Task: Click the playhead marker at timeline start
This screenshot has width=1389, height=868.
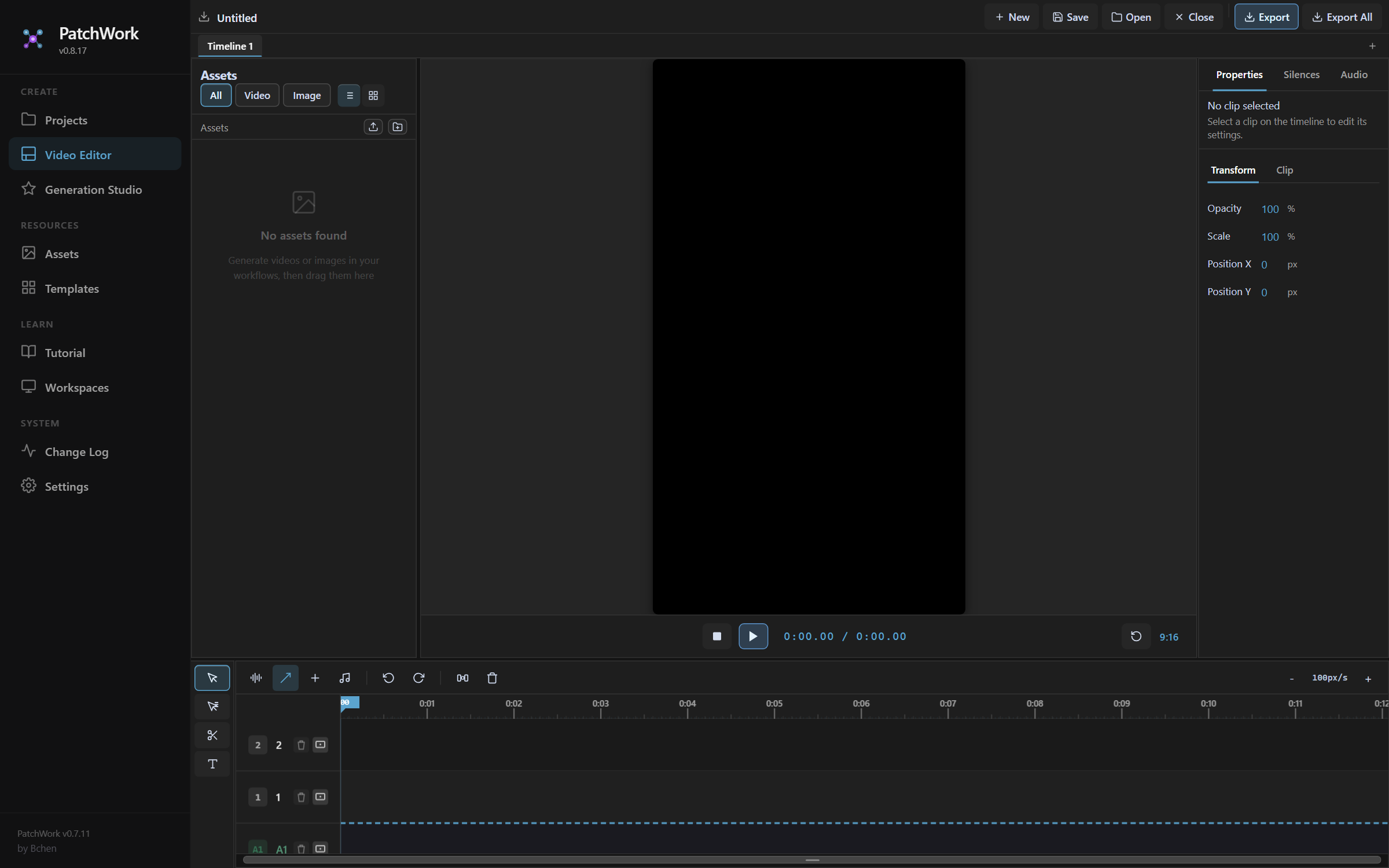Action: tap(349, 703)
